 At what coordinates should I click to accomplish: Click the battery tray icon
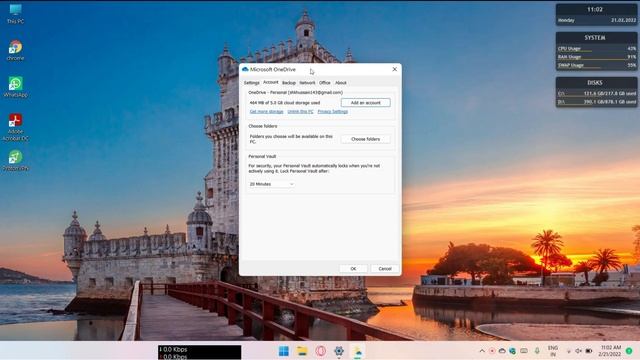[x=589, y=351]
